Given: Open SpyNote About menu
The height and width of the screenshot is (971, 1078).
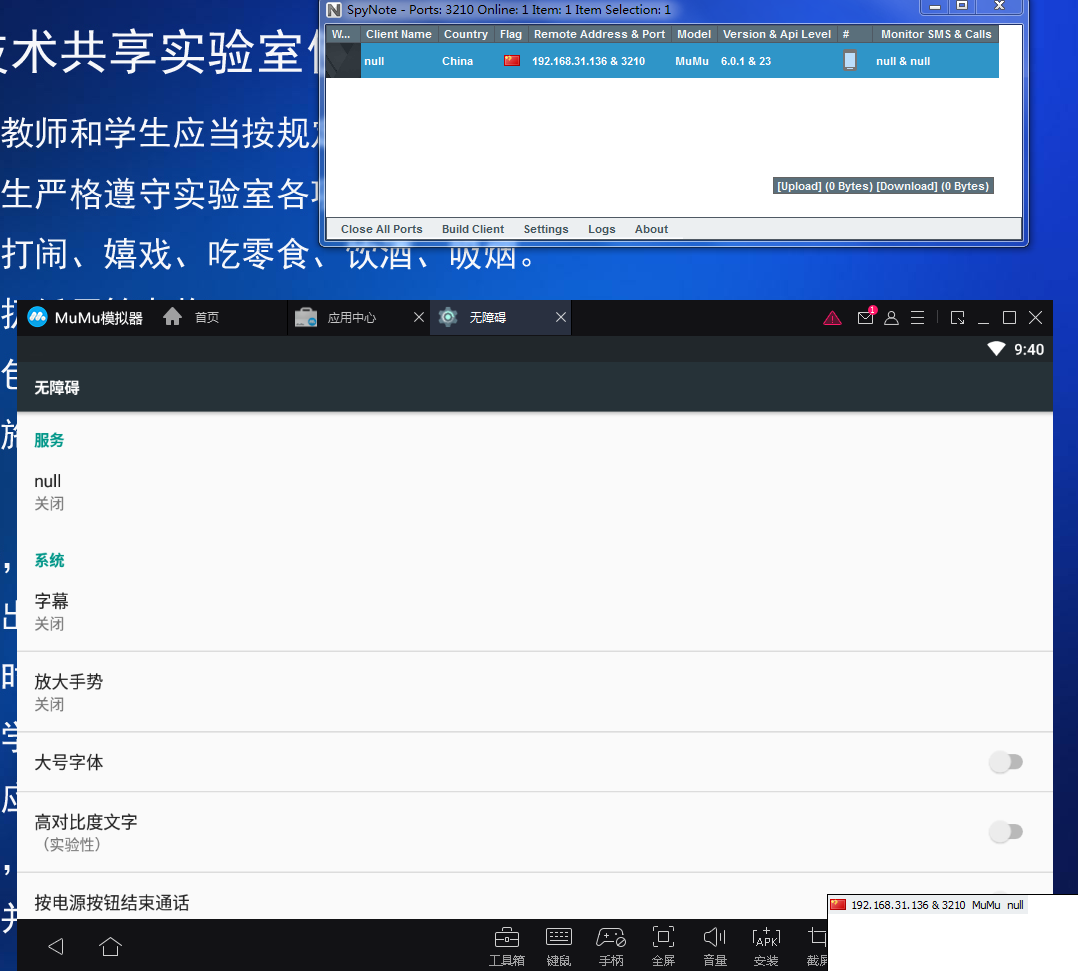Looking at the screenshot, I should pyautogui.click(x=651, y=229).
